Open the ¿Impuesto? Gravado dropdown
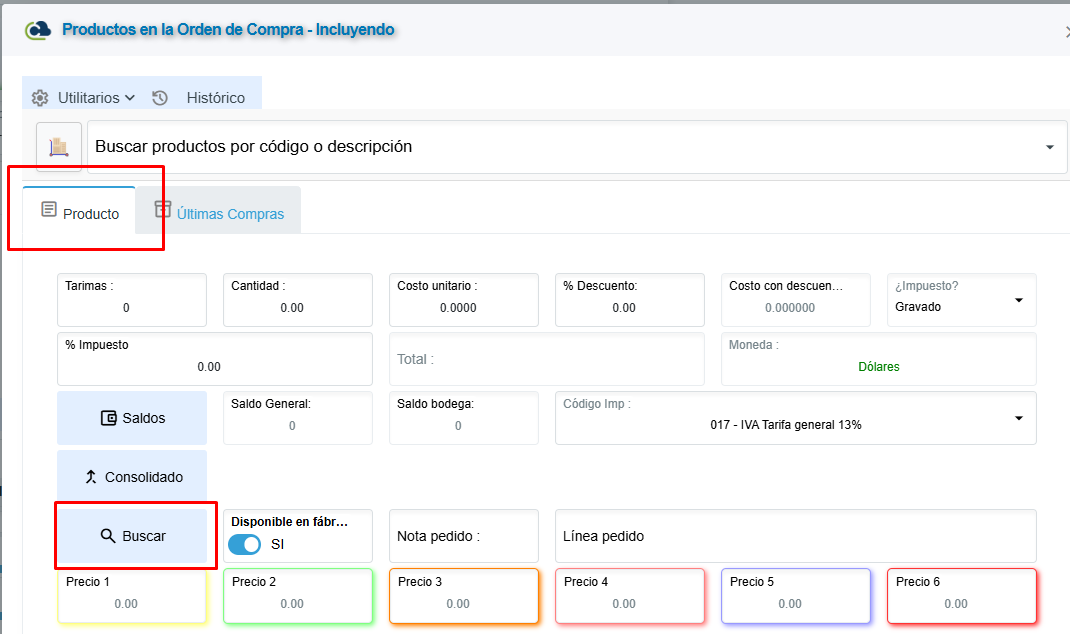Screen dimensions: 1070x634 (961, 300)
